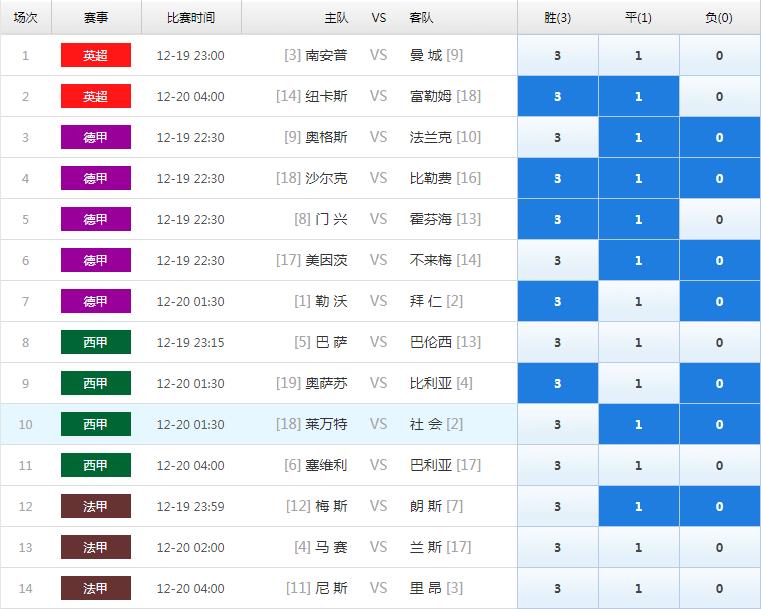
Task: Deselect draw (1) for 沙尔克 vs 比勒费
Action: tap(639, 178)
